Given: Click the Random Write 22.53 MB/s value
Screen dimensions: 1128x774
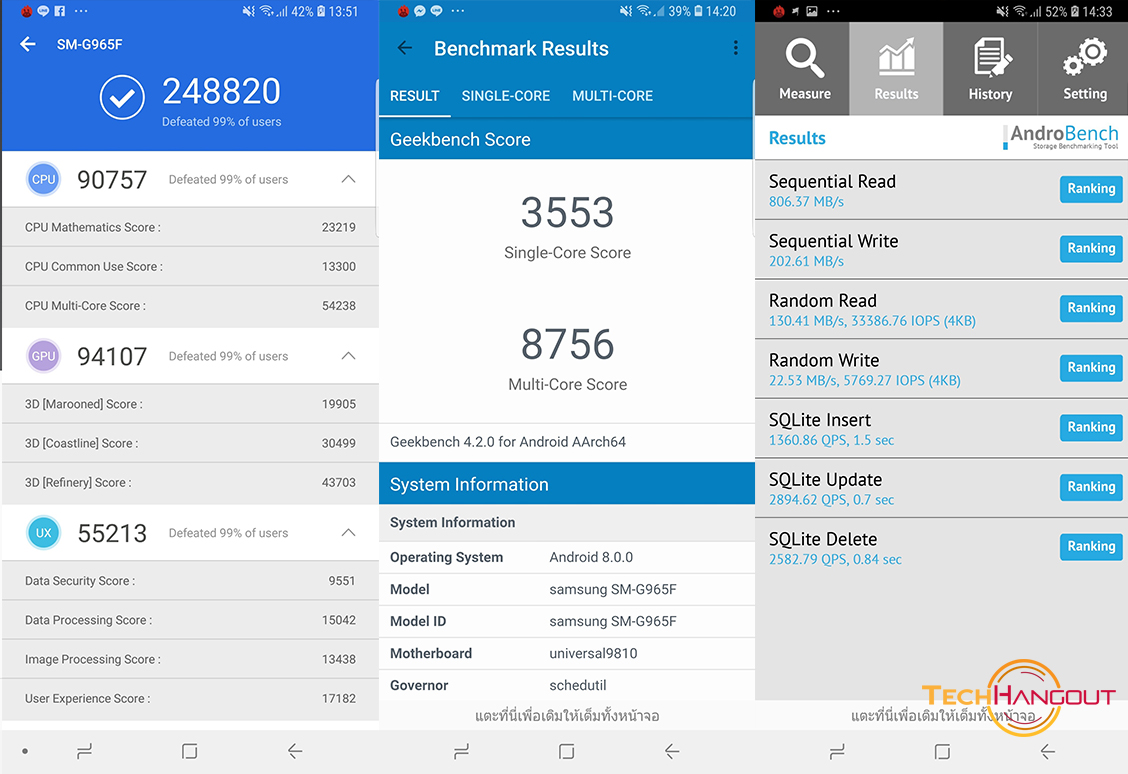Looking at the screenshot, I should point(865,381).
